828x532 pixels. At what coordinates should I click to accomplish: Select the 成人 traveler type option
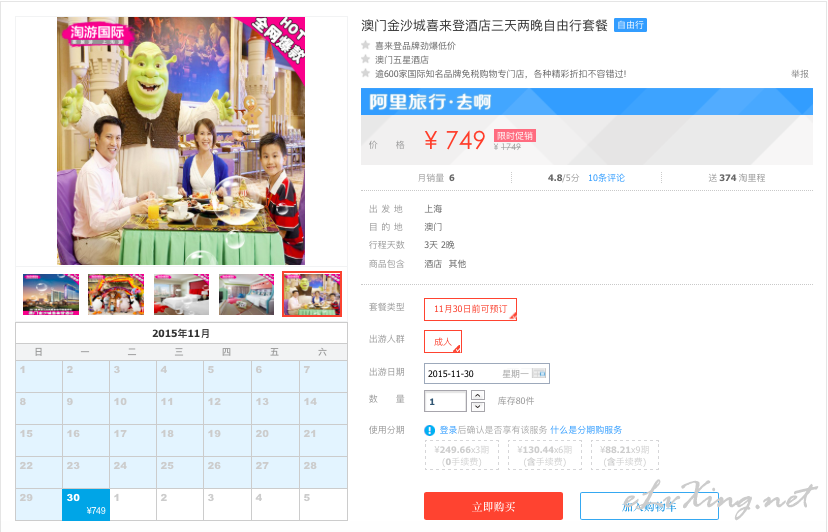click(443, 341)
